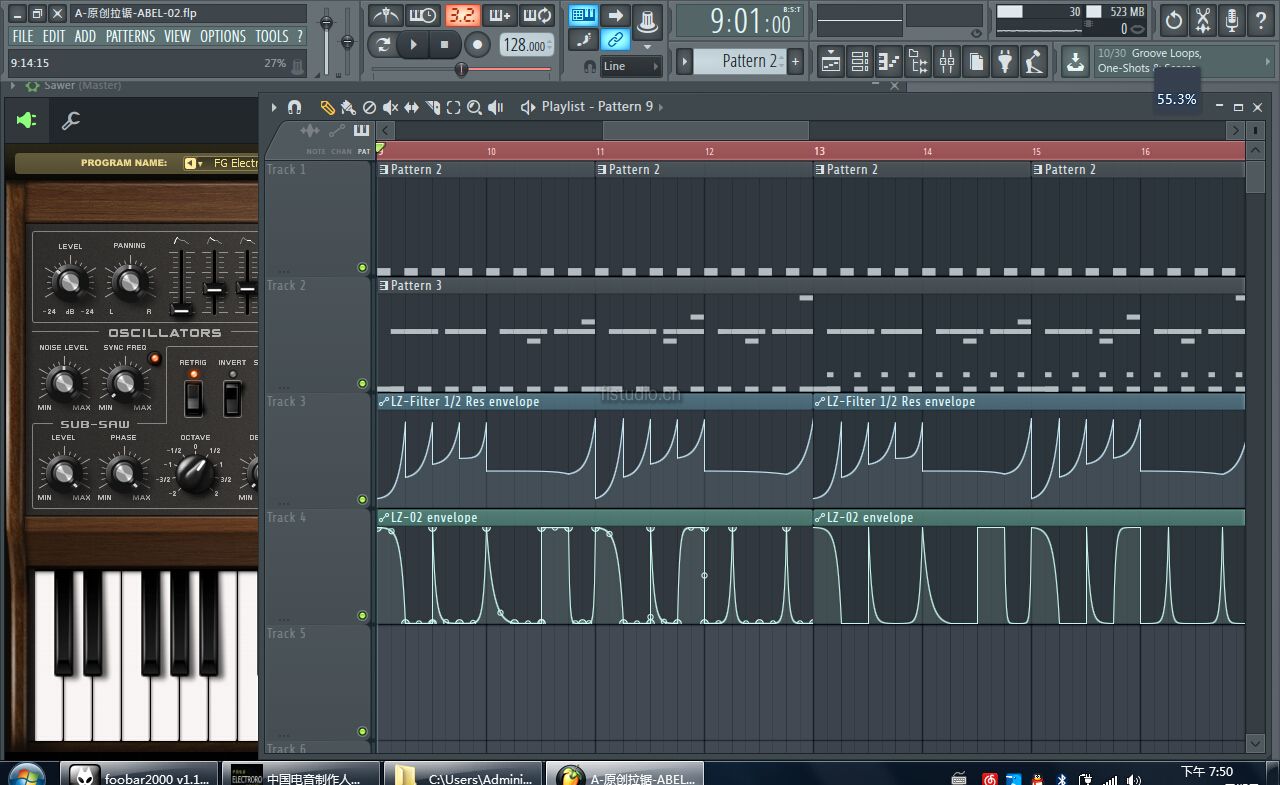Select the Delete tool in Playlist toolbar
The width and height of the screenshot is (1280, 785).
coord(369,107)
